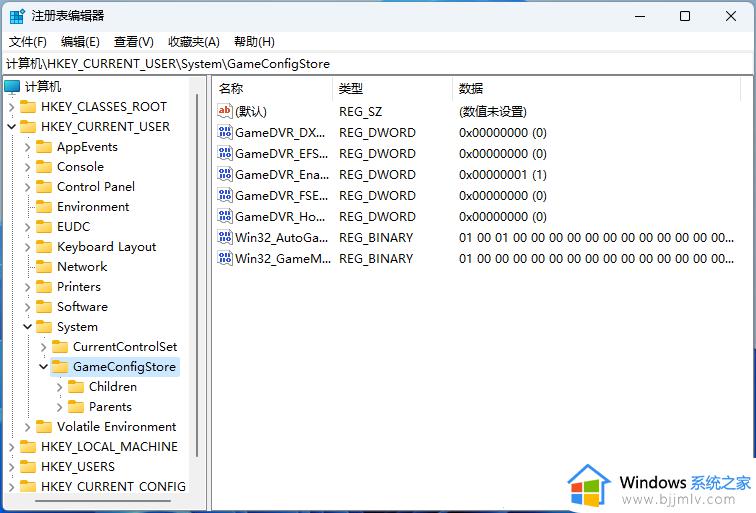Select the 计算机 root label

(x=43, y=87)
